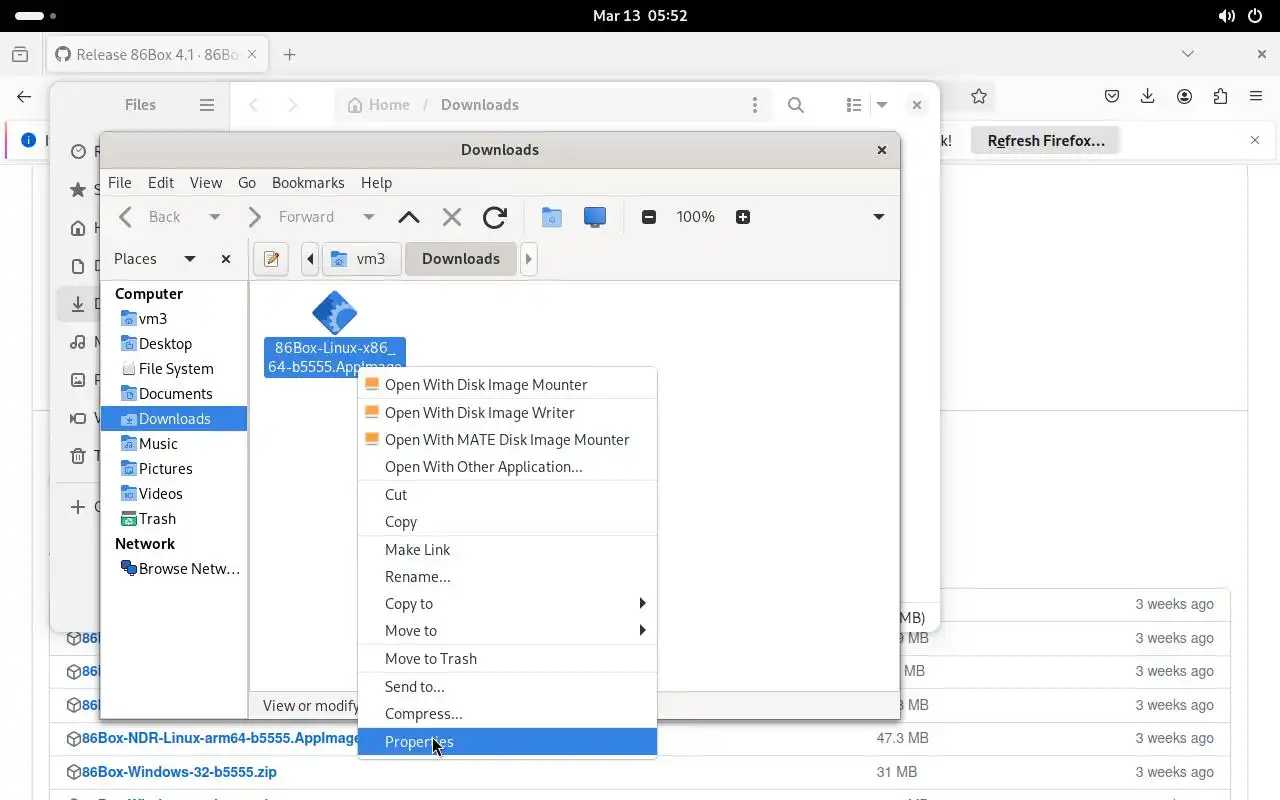Select Documents in the sidebar
The height and width of the screenshot is (800, 1280).
(x=174, y=393)
